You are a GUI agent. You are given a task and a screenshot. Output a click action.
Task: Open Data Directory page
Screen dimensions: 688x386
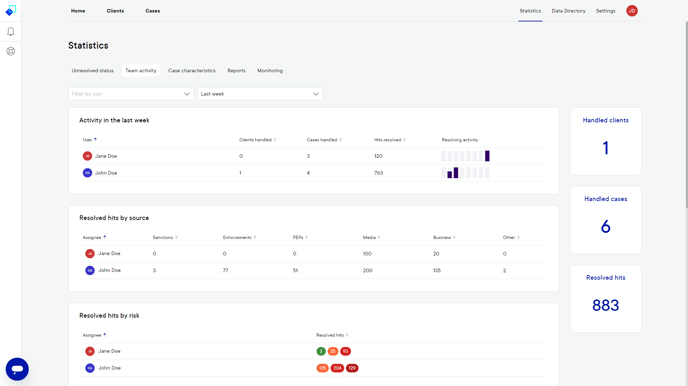click(569, 11)
